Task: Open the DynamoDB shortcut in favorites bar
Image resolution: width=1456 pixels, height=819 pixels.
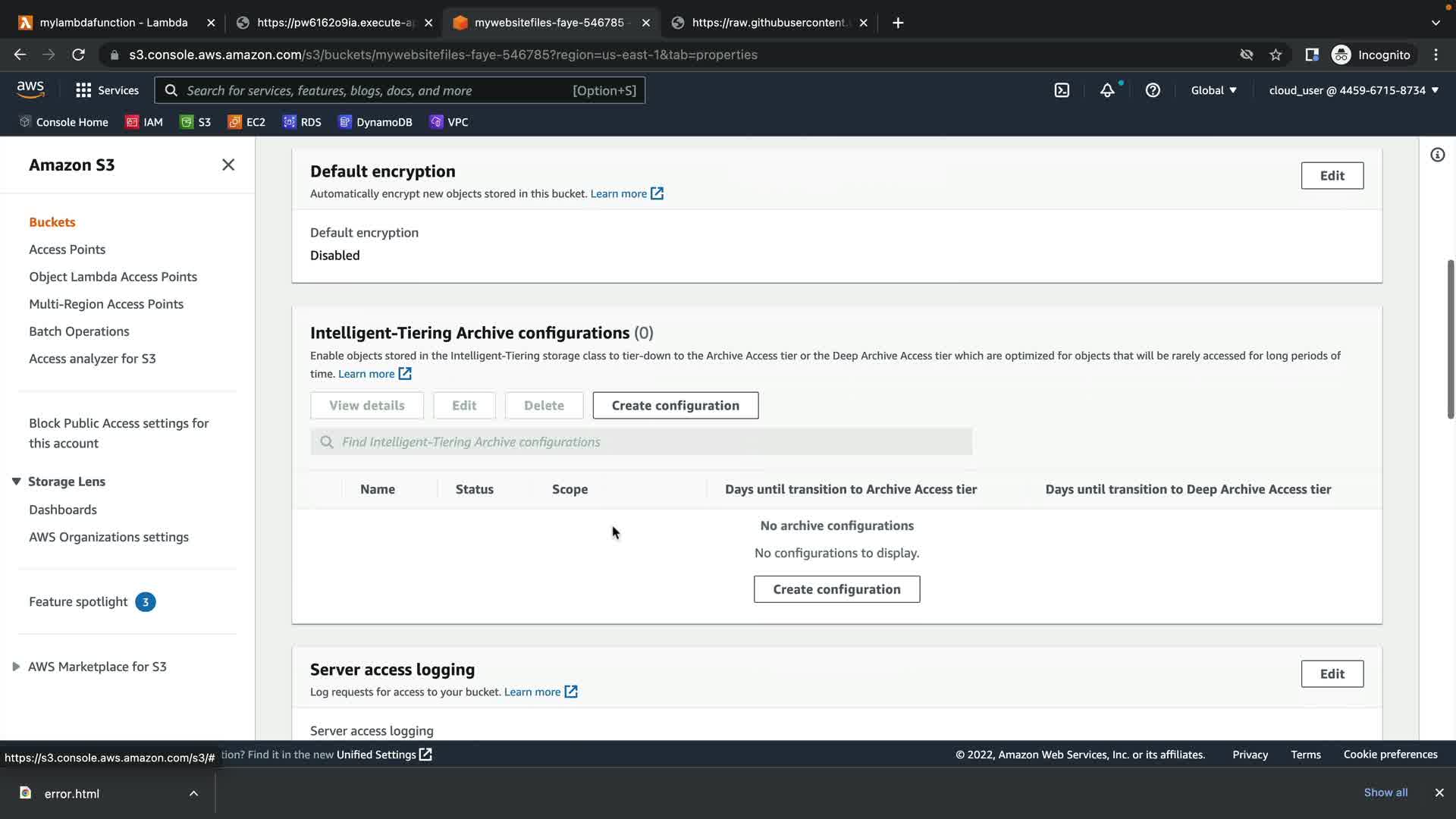Action: (375, 122)
